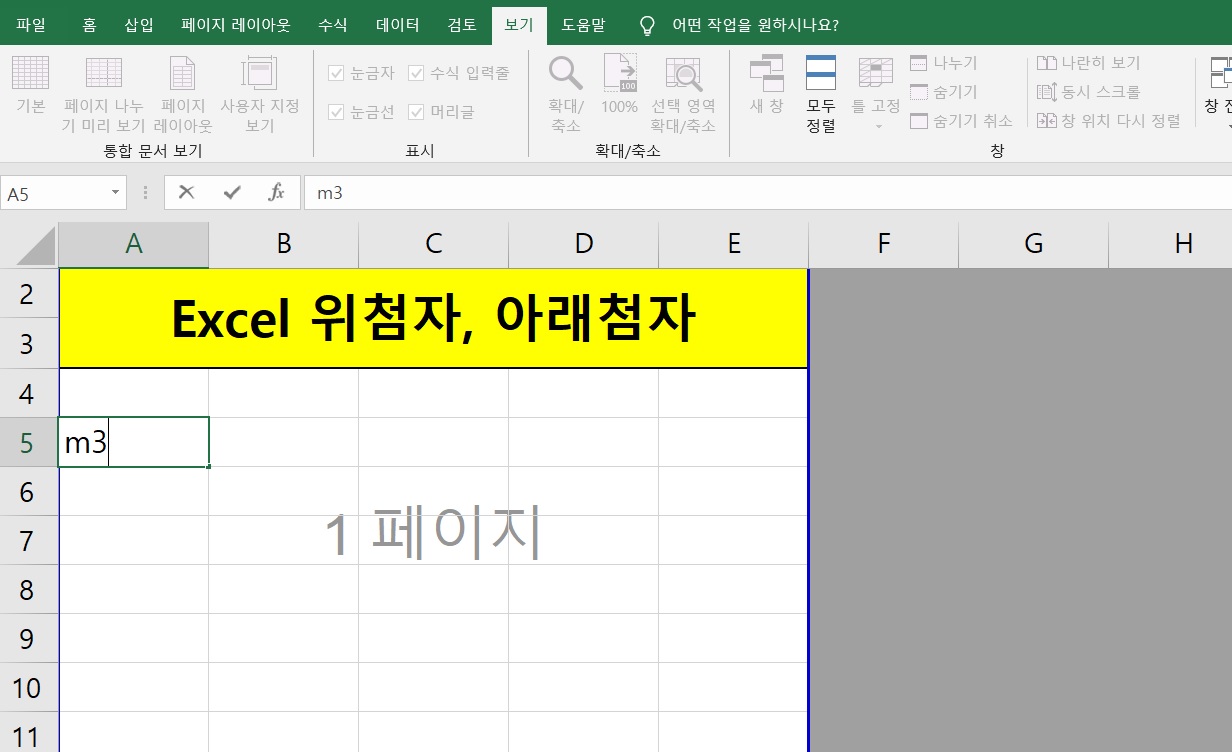Open Insert Function (fx) dialog
The height and width of the screenshot is (752, 1232).
pos(277,192)
